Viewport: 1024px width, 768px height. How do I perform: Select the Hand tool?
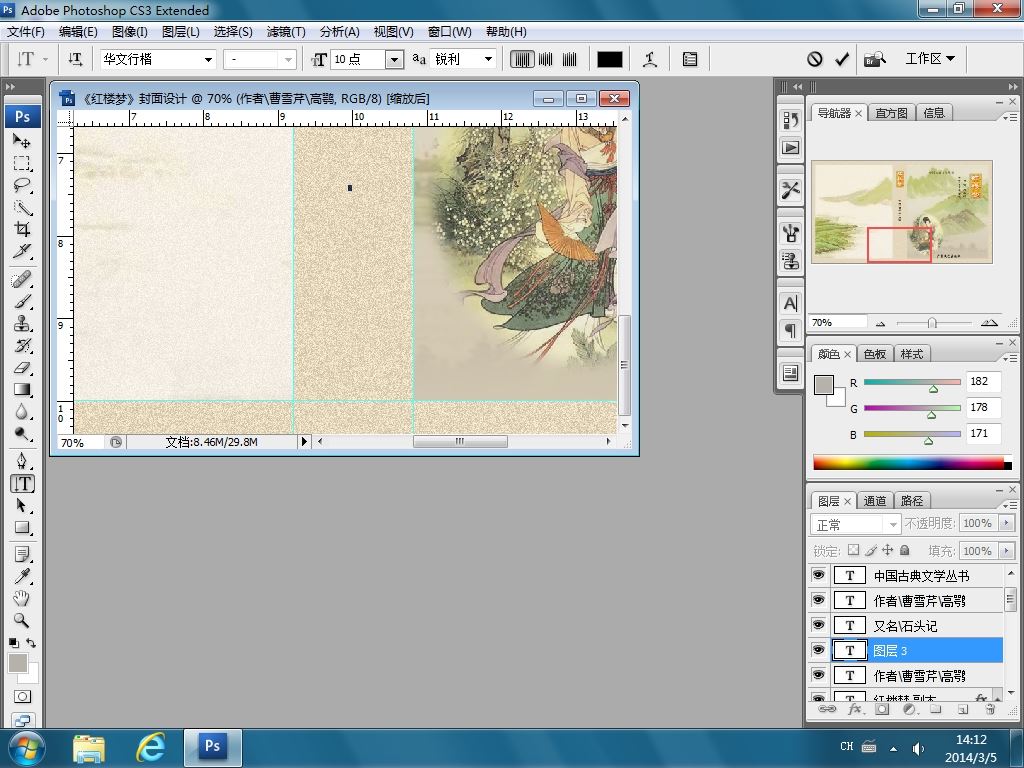22,598
